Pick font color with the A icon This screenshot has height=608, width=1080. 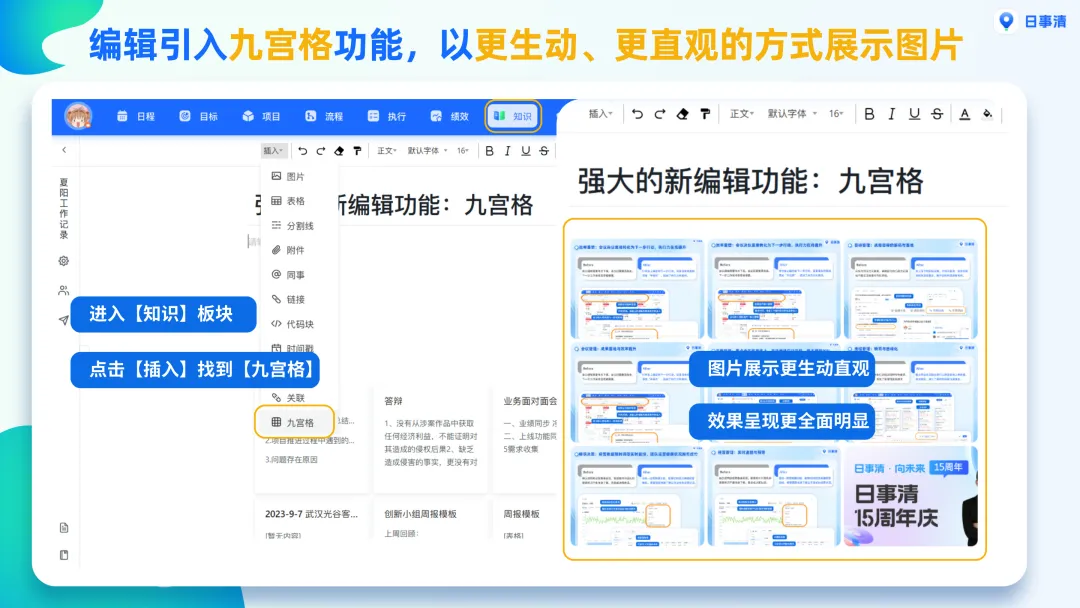(x=964, y=114)
